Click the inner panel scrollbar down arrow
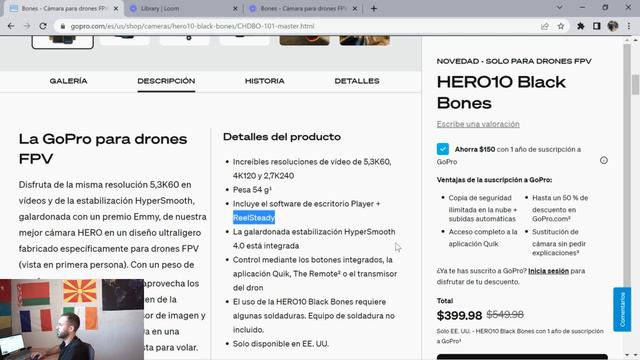The width and height of the screenshot is (640, 360). coord(627,356)
